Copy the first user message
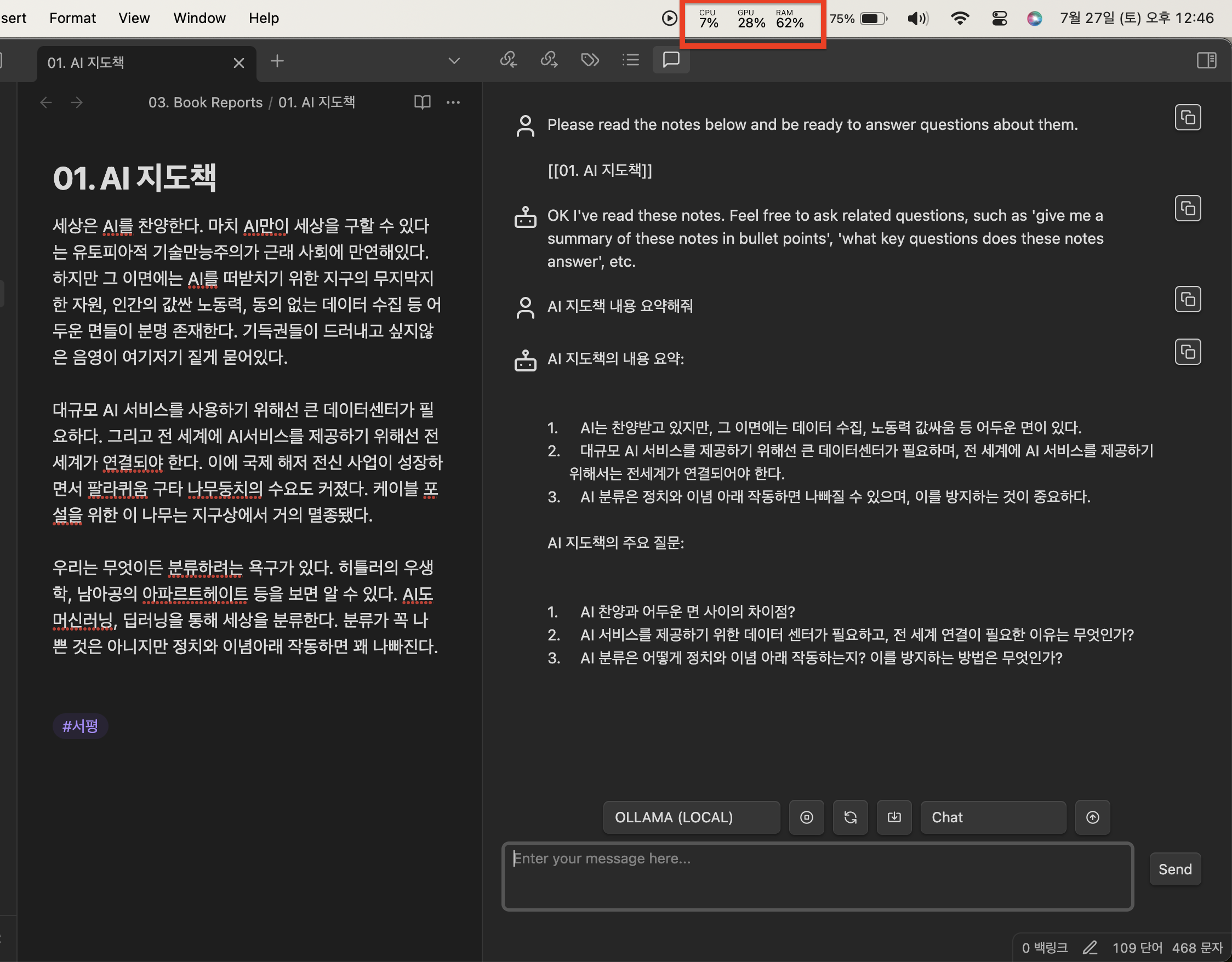The width and height of the screenshot is (1232, 962). click(x=1188, y=117)
